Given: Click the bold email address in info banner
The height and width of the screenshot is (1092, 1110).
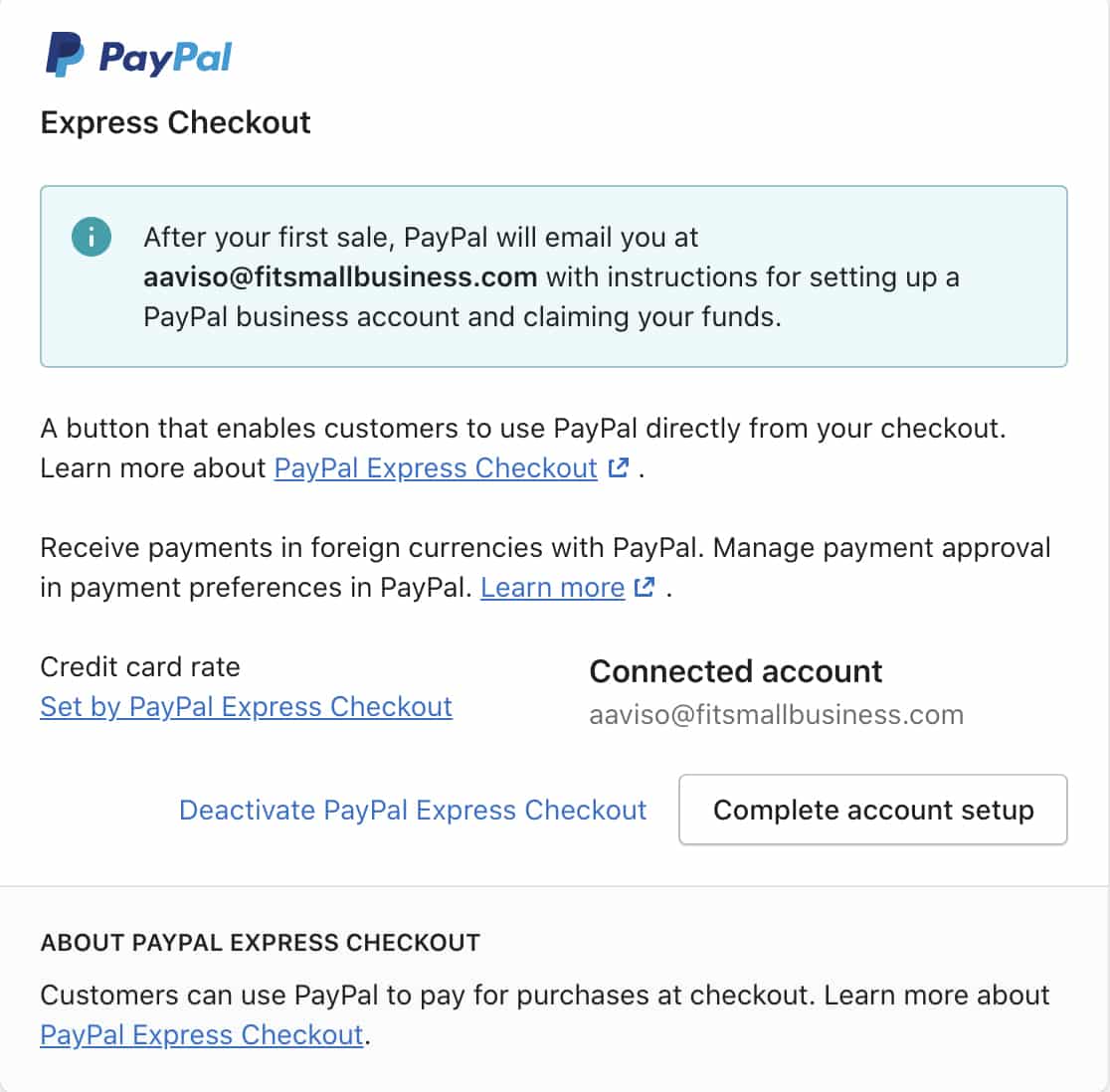Looking at the screenshot, I should [340, 277].
